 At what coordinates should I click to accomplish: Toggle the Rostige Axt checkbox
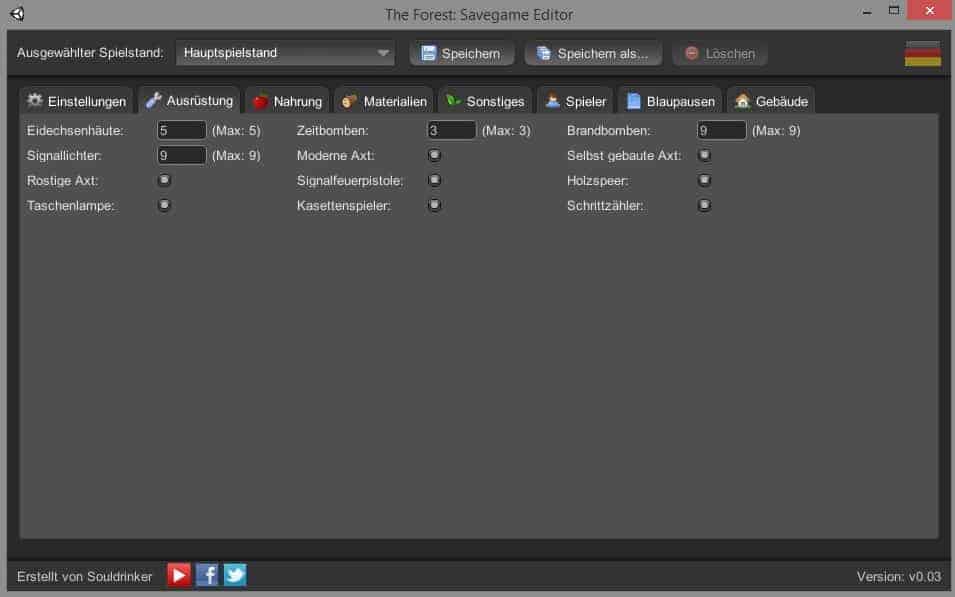[165, 180]
